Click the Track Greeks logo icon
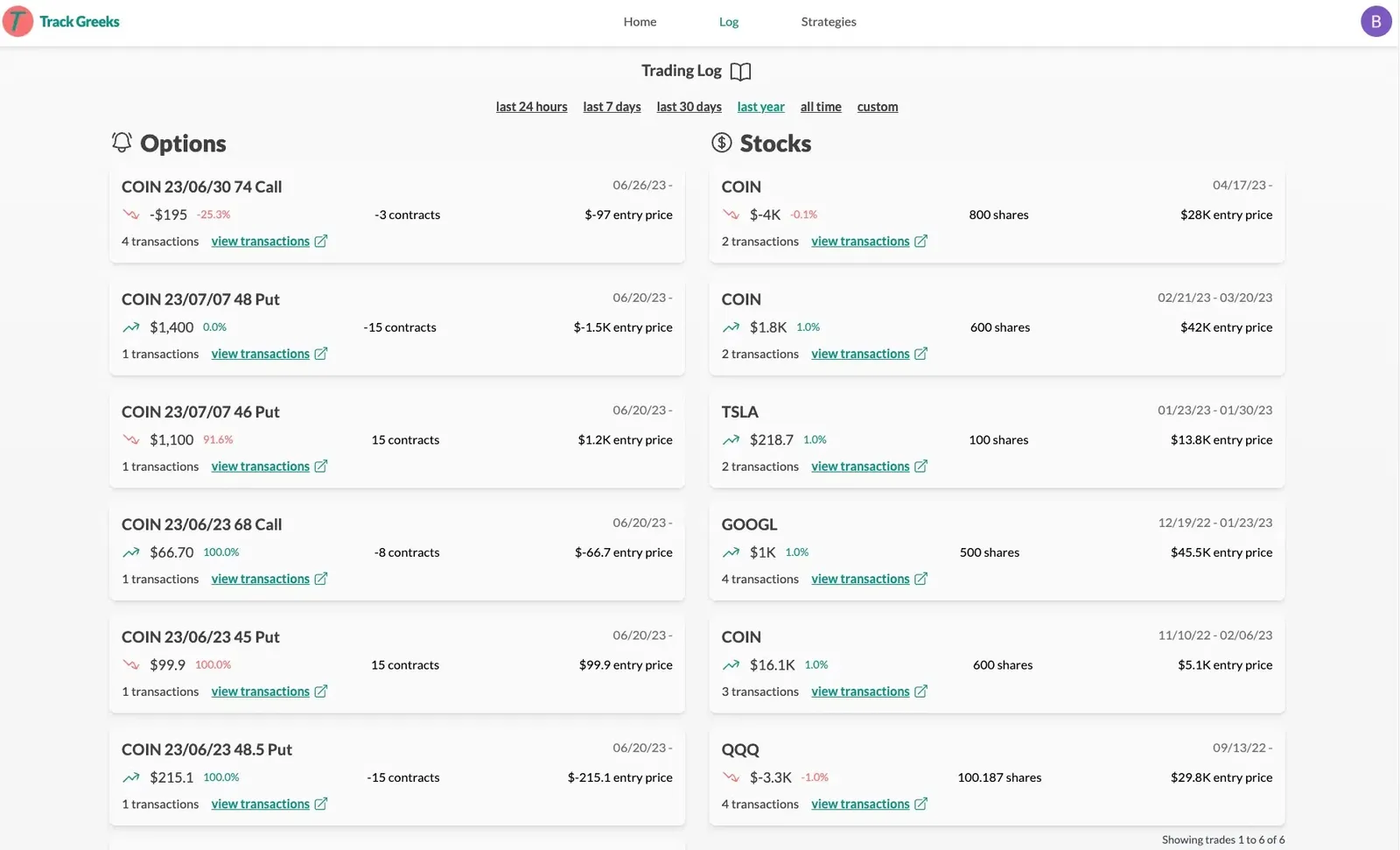The width and height of the screenshot is (1400, 850). click(x=17, y=21)
